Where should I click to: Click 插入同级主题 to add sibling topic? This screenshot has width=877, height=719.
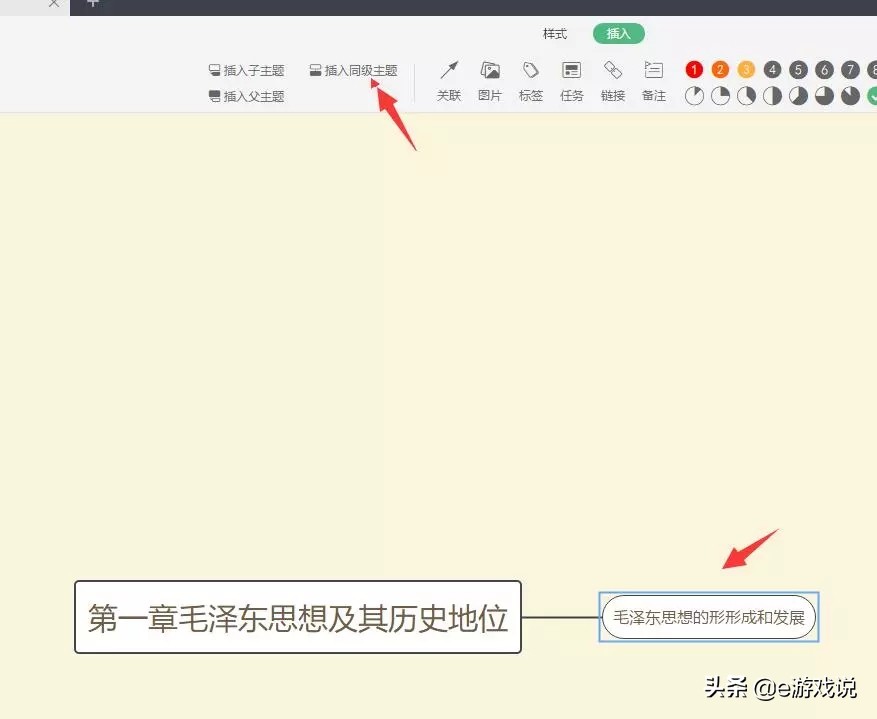pyautogui.click(x=353, y=71)
